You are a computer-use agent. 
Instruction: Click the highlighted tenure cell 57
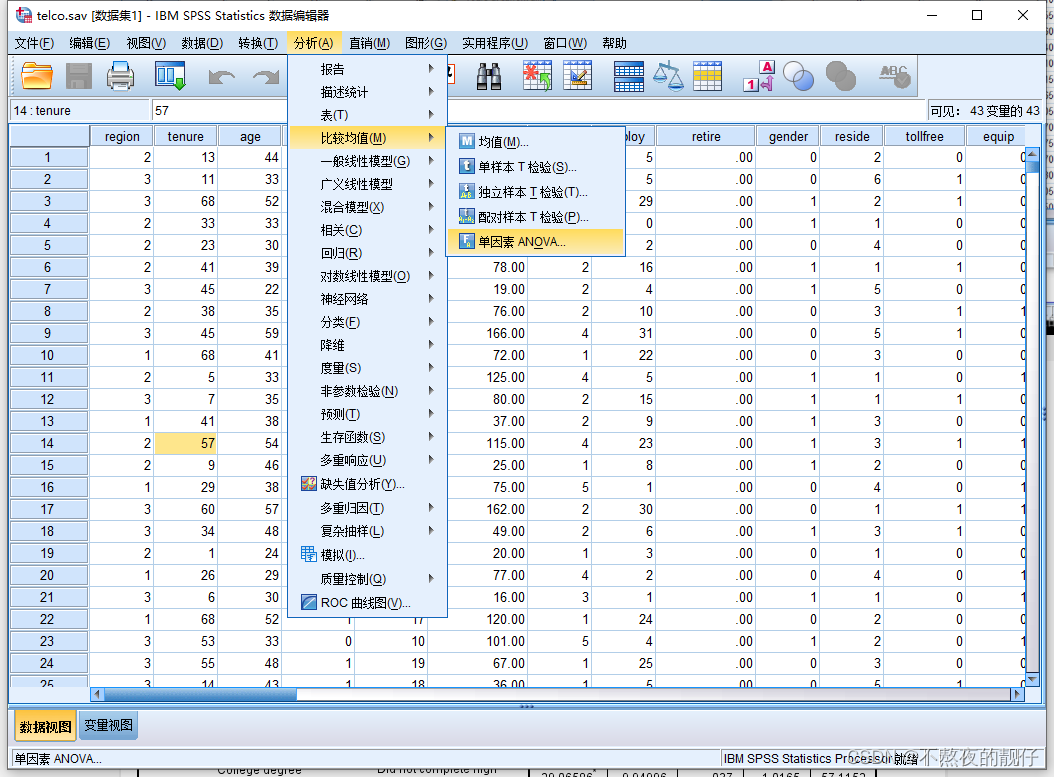pos(186,444)
